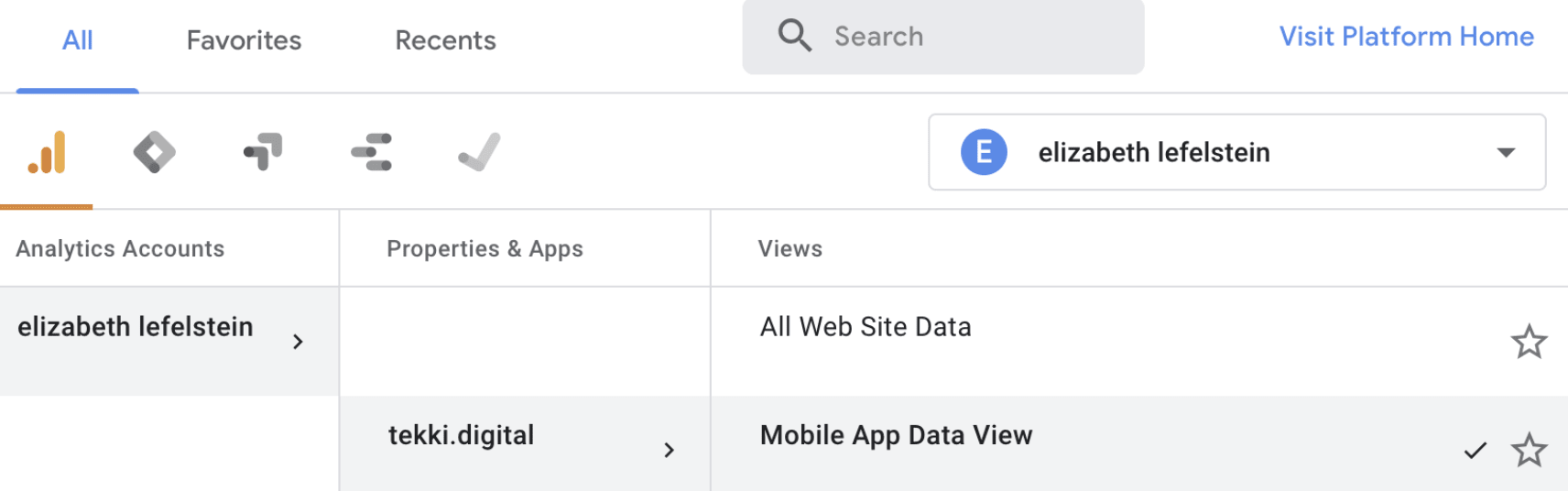Click the magnifying glass search icon
This screenshot has width=1568, height=491.
(x=794, y=36)
